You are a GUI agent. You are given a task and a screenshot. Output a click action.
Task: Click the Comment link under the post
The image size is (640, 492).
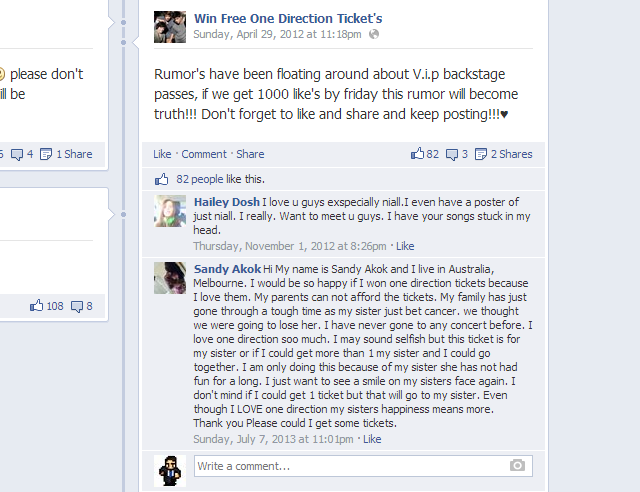(x=204, y=154)
